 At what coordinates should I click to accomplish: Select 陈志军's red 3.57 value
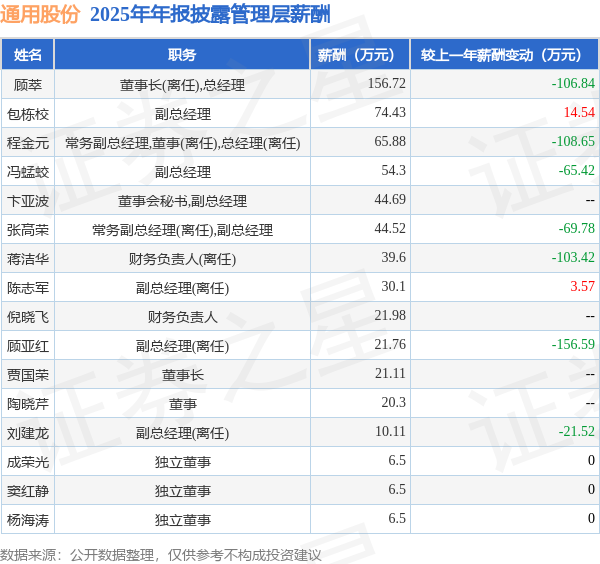pyautogui.click(x=582, y=287)
